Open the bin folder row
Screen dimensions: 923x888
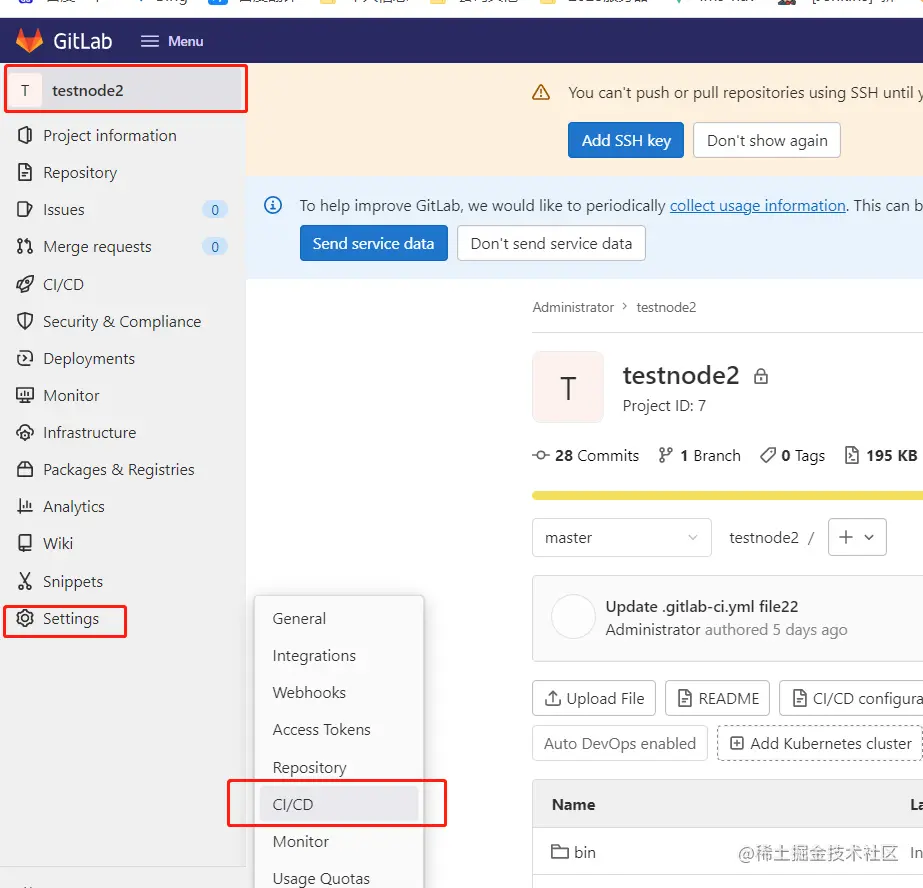tap(728, 852)
